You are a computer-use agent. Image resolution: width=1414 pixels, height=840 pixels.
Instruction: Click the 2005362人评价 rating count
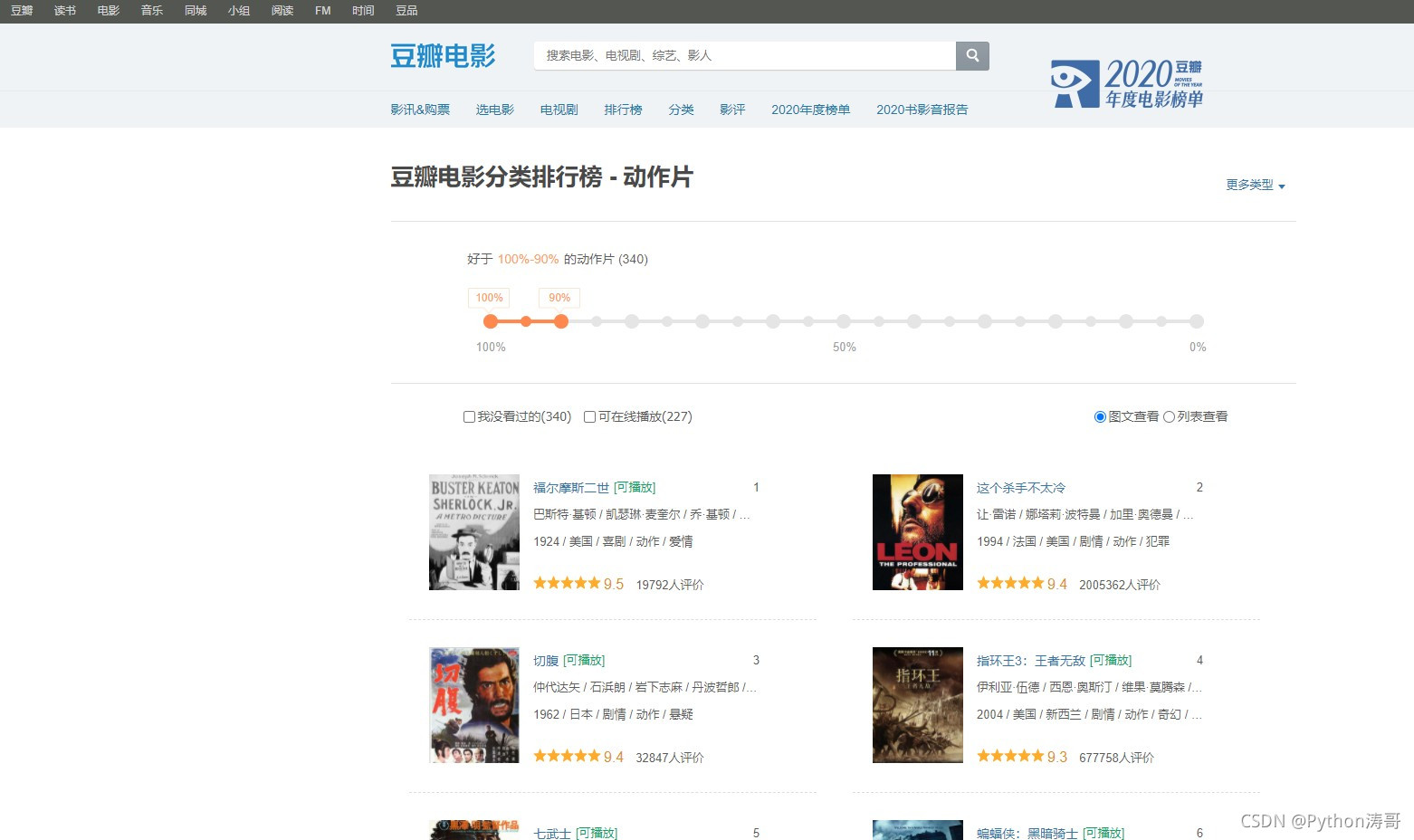[x=1120, y=585]
